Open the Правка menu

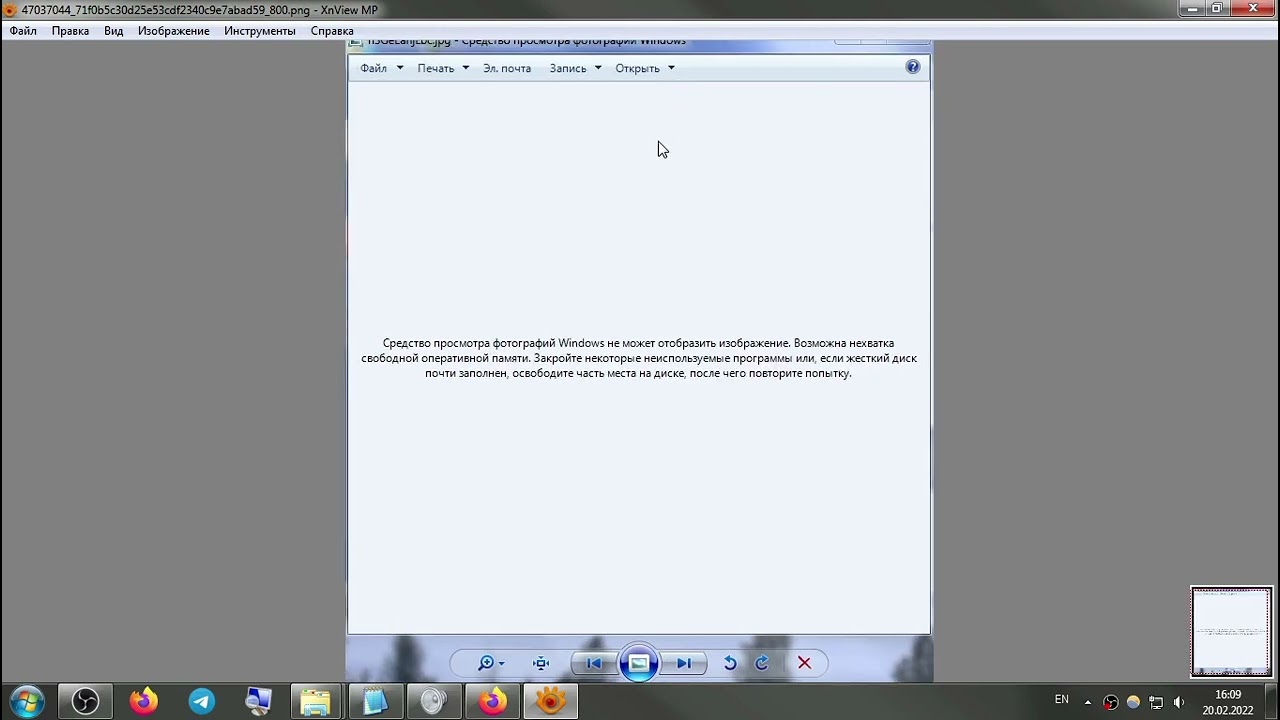(x=70, y=31)
